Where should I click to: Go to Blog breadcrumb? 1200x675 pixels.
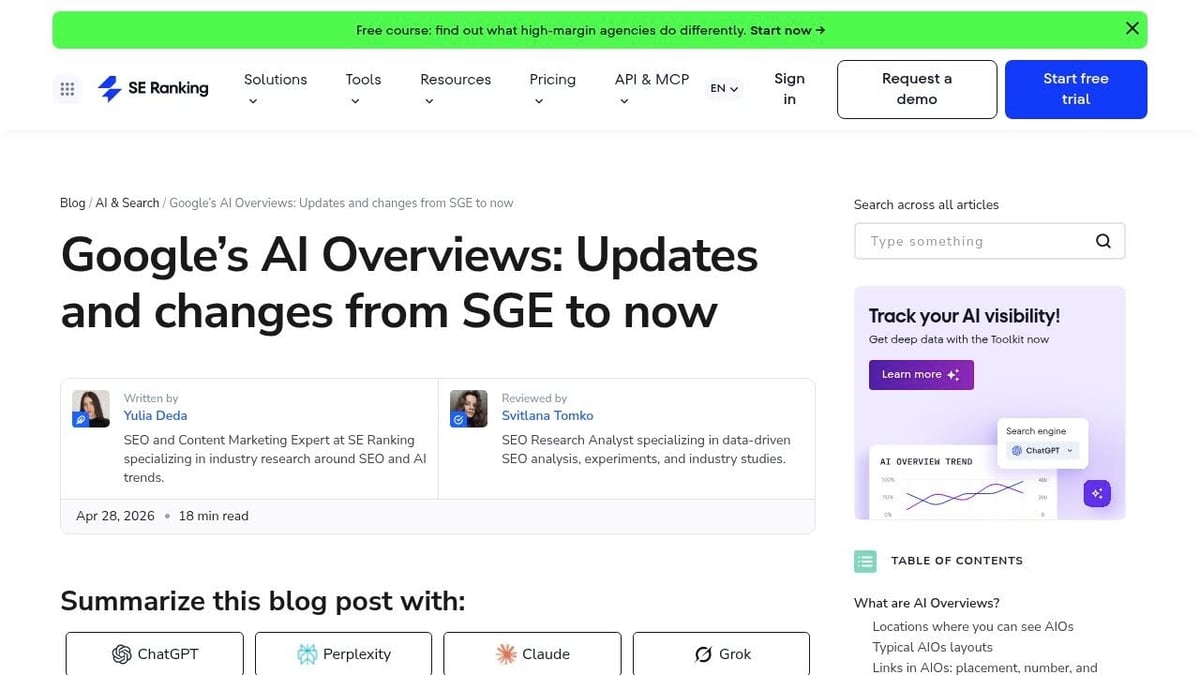(x=72, y=203)
